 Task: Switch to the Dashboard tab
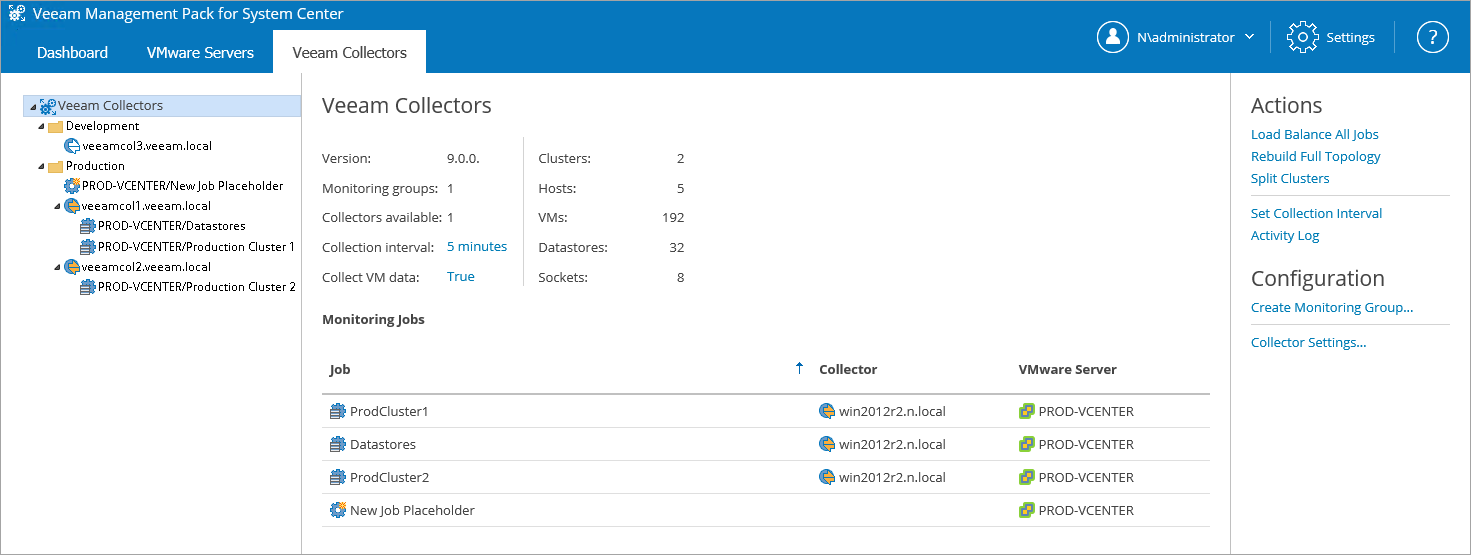tap(72, 52)
